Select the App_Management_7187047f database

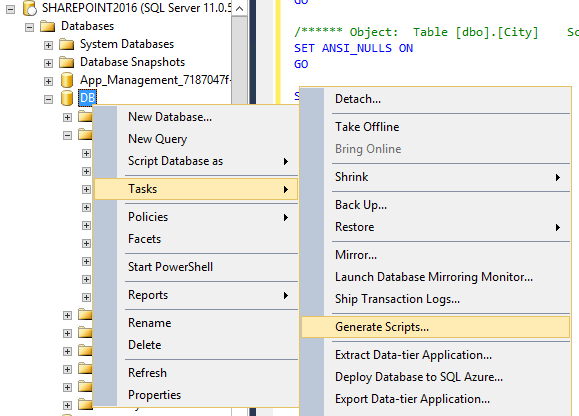coord(155,80)
